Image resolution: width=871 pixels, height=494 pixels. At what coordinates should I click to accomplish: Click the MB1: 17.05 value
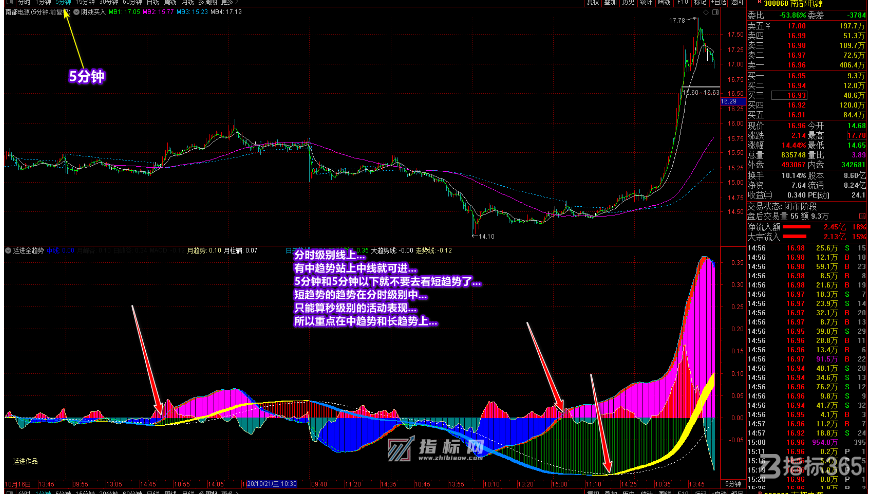[x=124, y=12]
